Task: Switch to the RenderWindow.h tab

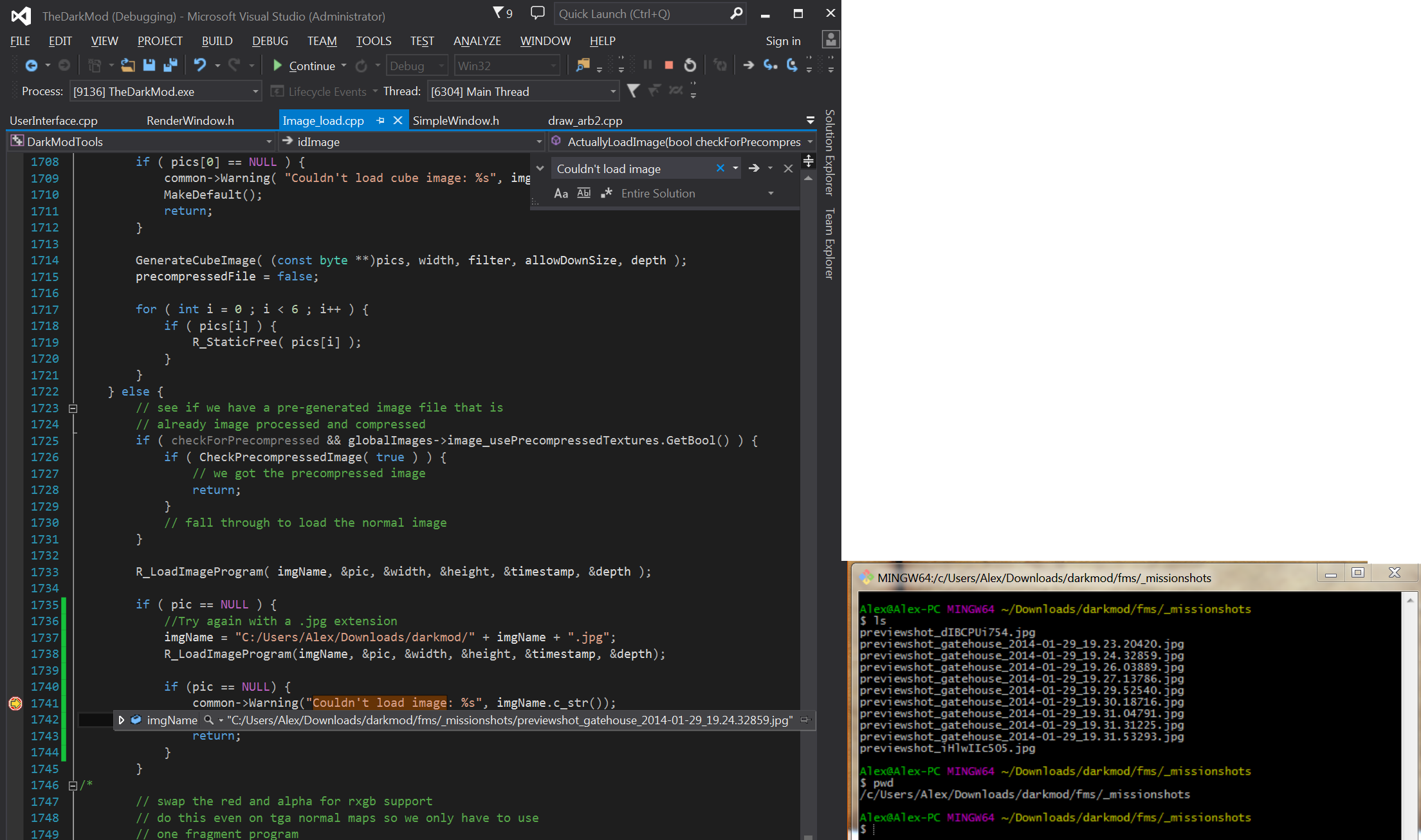Action: [x=190, y=120]
